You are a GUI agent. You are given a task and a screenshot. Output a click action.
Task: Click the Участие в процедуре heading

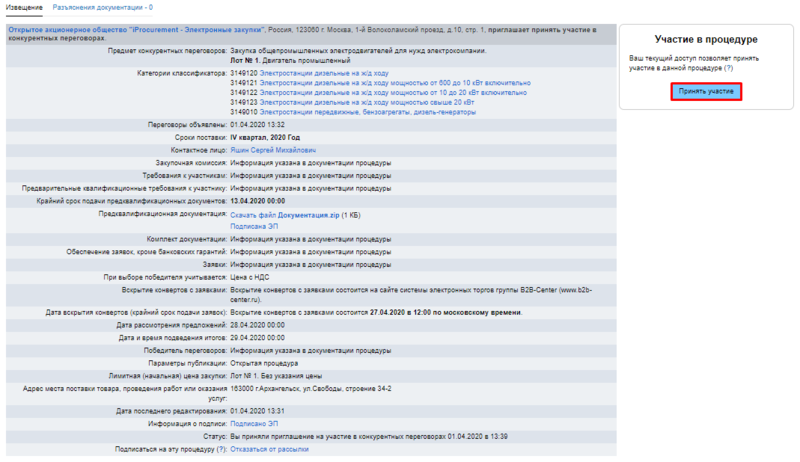706,39
